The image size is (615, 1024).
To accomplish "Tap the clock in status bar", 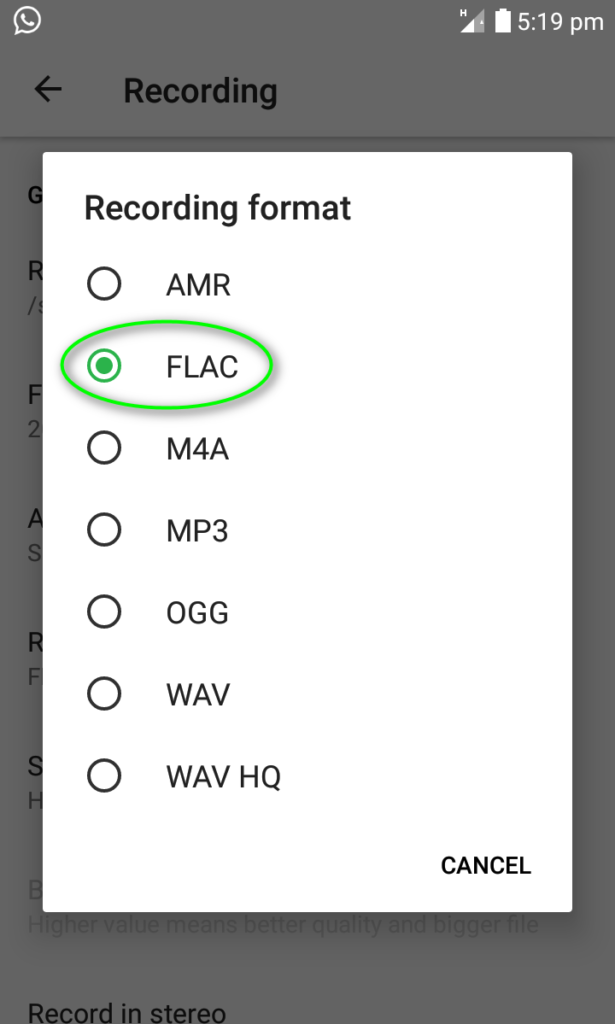I will click(x=560, y=21).
